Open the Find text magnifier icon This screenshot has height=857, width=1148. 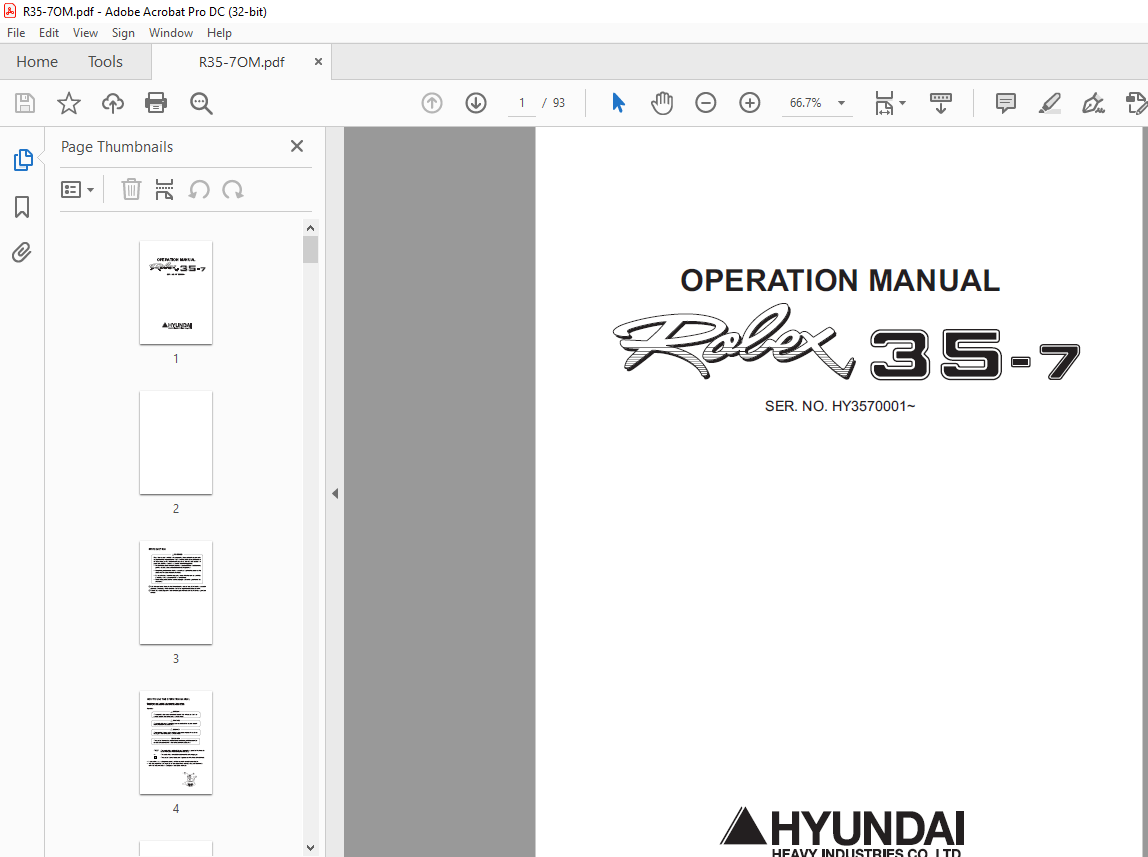click(201, 103)
